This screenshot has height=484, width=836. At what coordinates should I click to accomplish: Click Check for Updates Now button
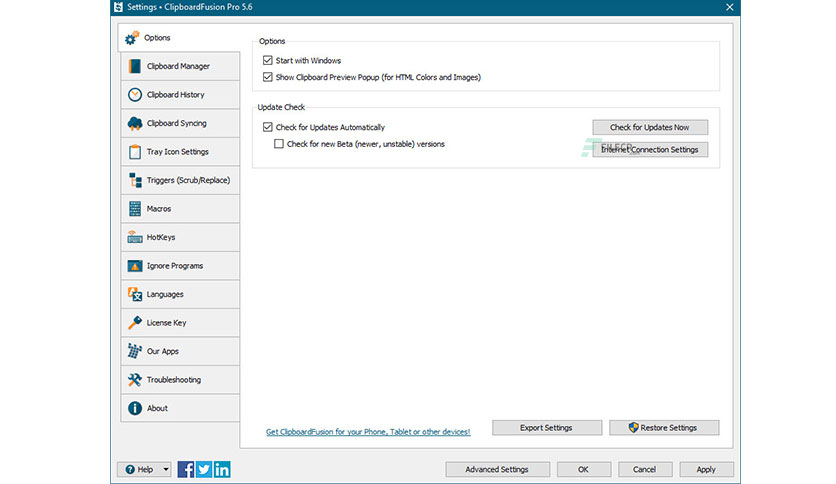[650, 127]
